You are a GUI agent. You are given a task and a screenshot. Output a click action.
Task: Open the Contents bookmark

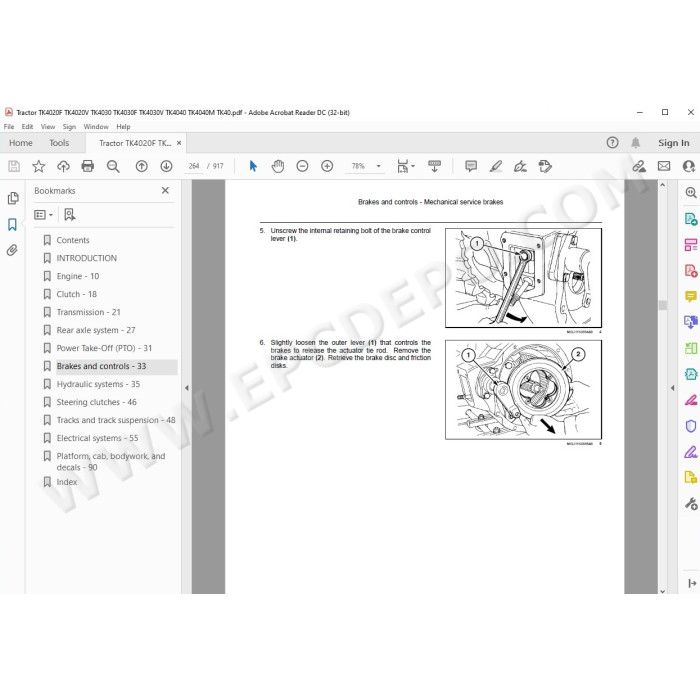click(x=73, y=240)
